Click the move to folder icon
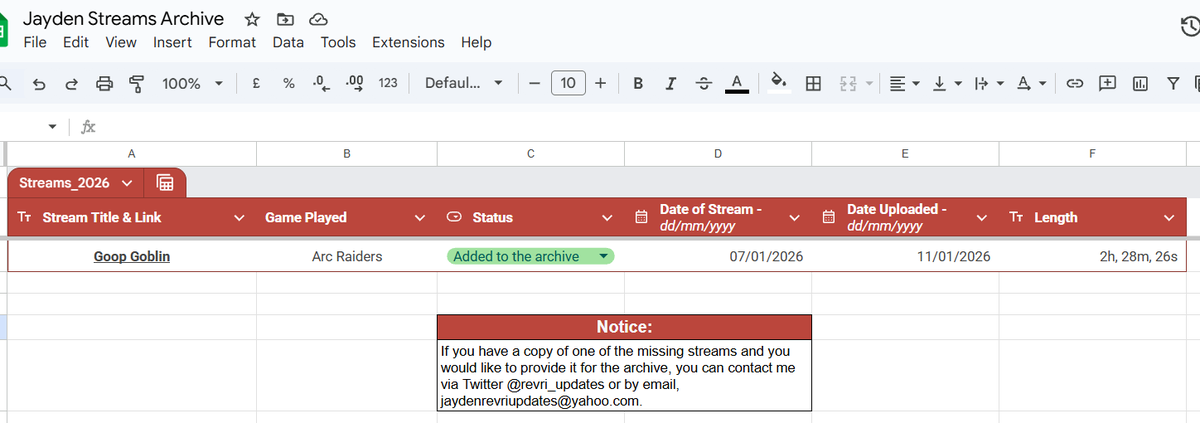 click(285, 19)
